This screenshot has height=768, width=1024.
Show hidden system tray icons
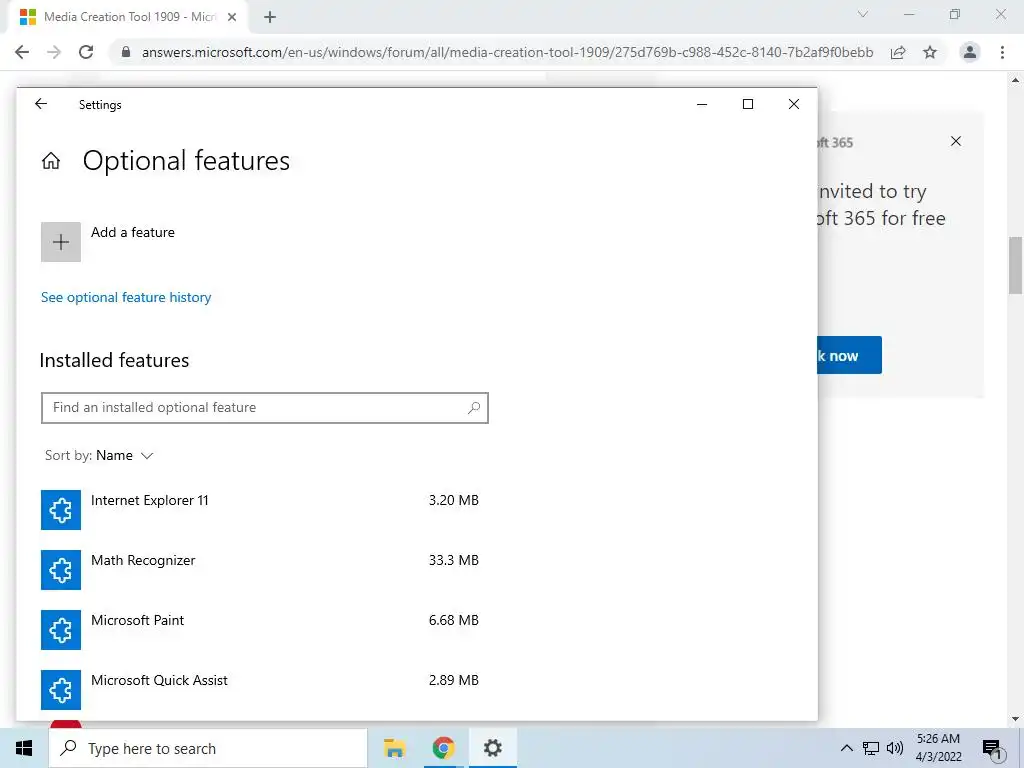846,748
